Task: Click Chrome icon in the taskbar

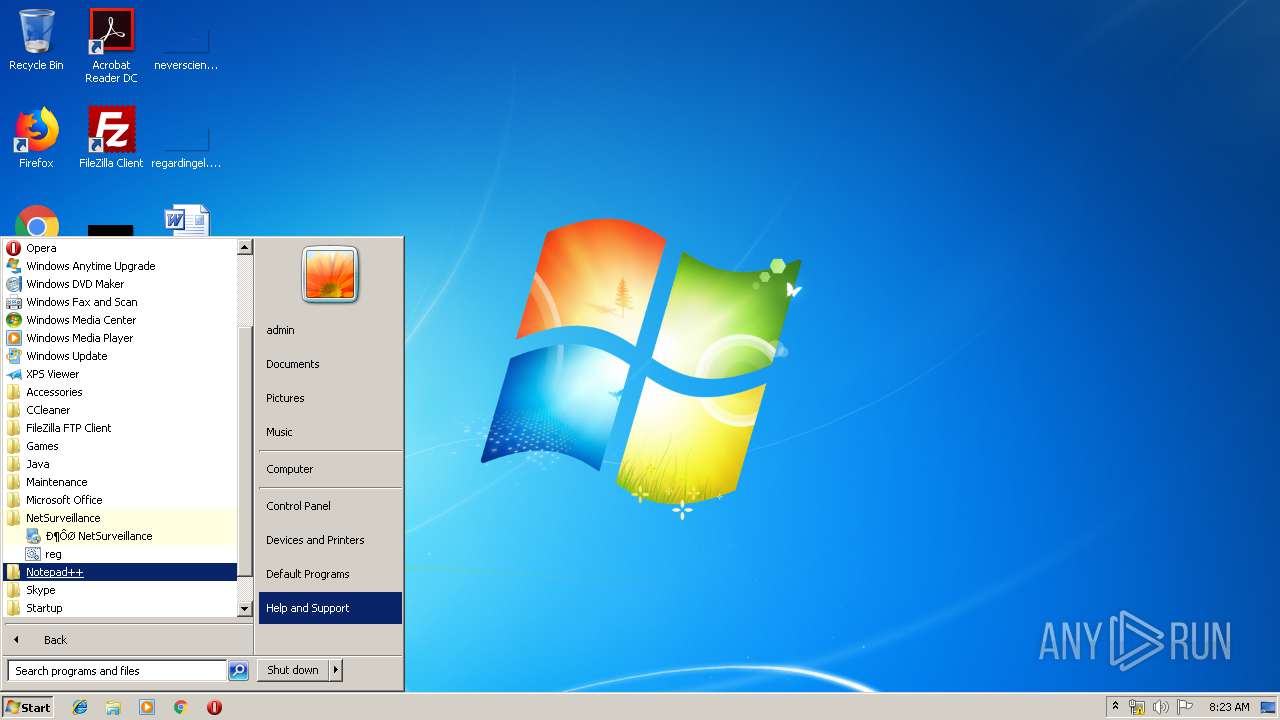Action: [x=181, y=707]
